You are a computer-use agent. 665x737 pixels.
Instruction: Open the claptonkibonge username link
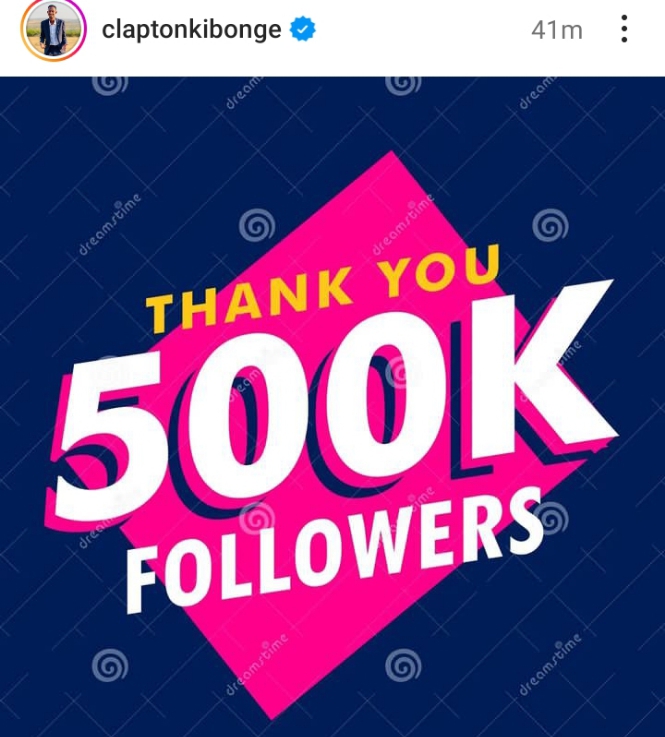tap(191, 30)
